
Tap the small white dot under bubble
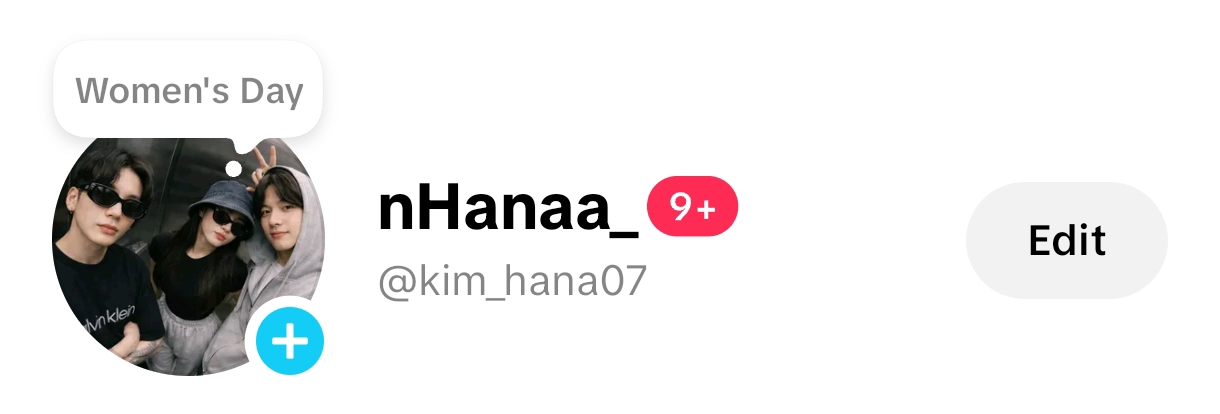[x=233, y=168]
